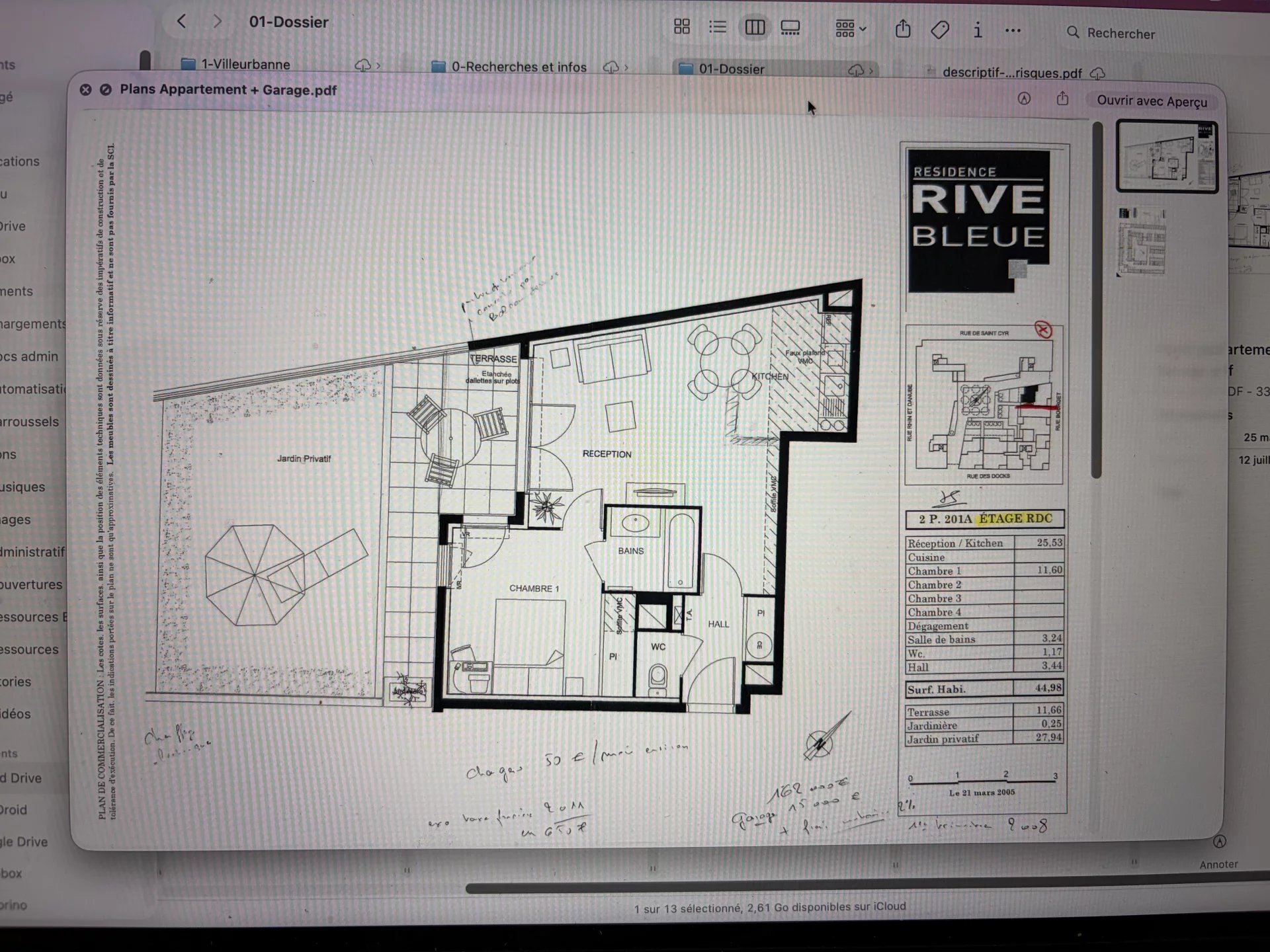Image resolution: width=1270 pixels, height=952 pixels.
Task: Click Ouvrir avec Aperçu button
Action: 1152,101
